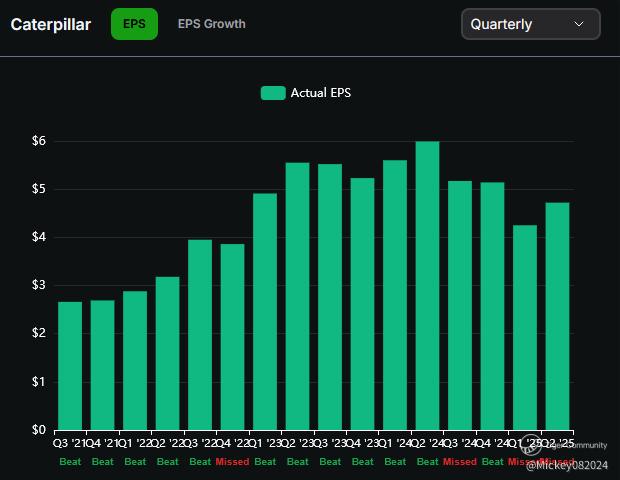
Task: Click the Caterpillar company title
Action: 51,24
